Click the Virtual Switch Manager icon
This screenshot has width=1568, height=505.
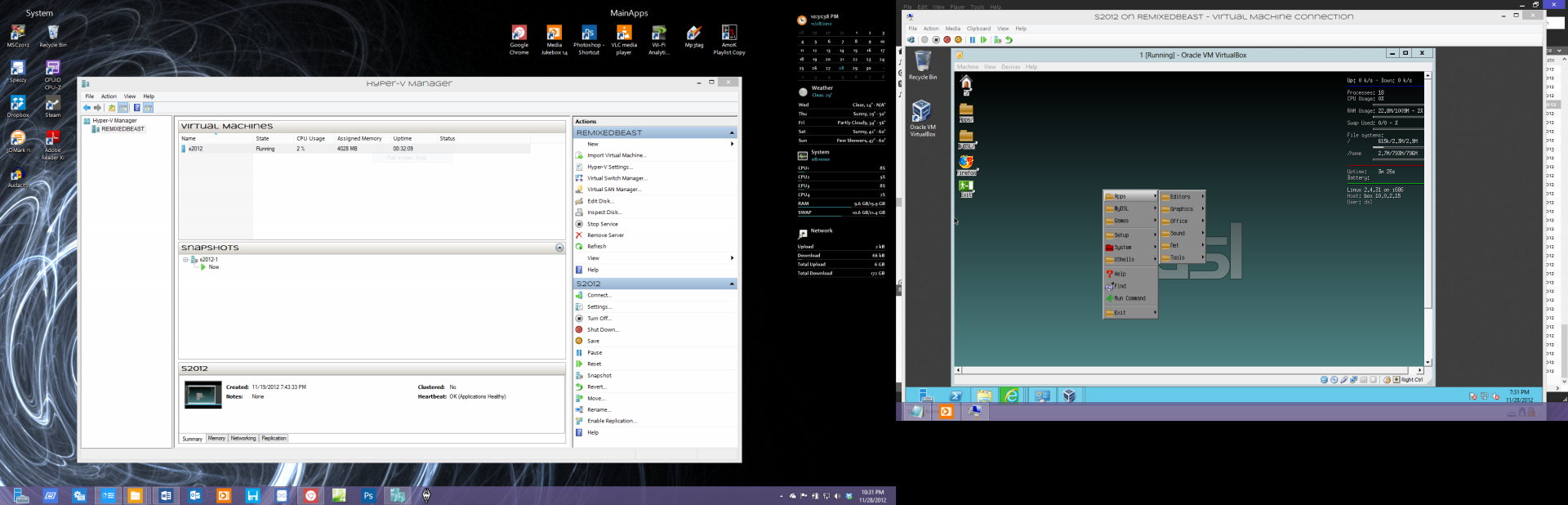pos(579,178)
